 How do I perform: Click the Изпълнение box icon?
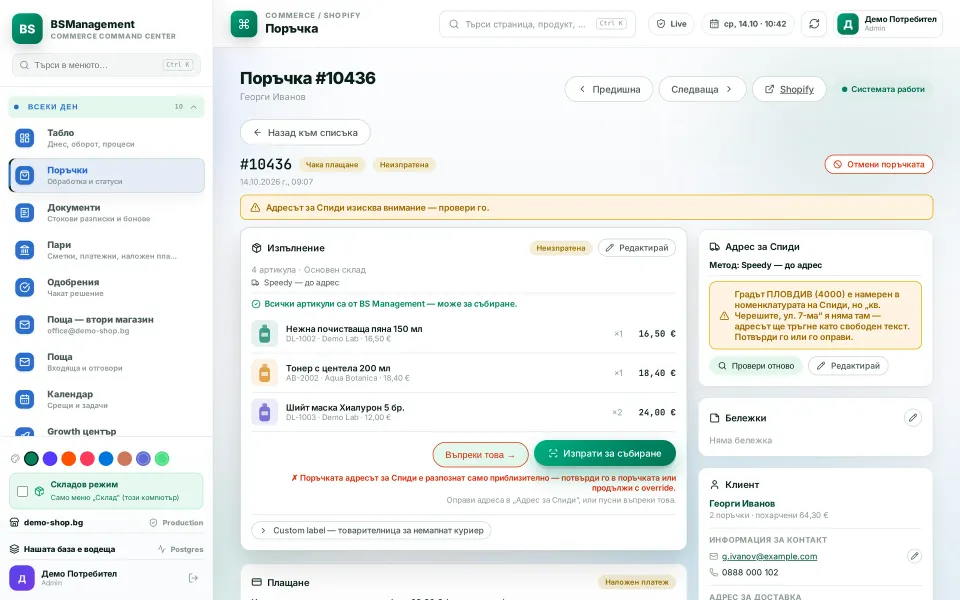pyautogui.click(x=257, y=248)
